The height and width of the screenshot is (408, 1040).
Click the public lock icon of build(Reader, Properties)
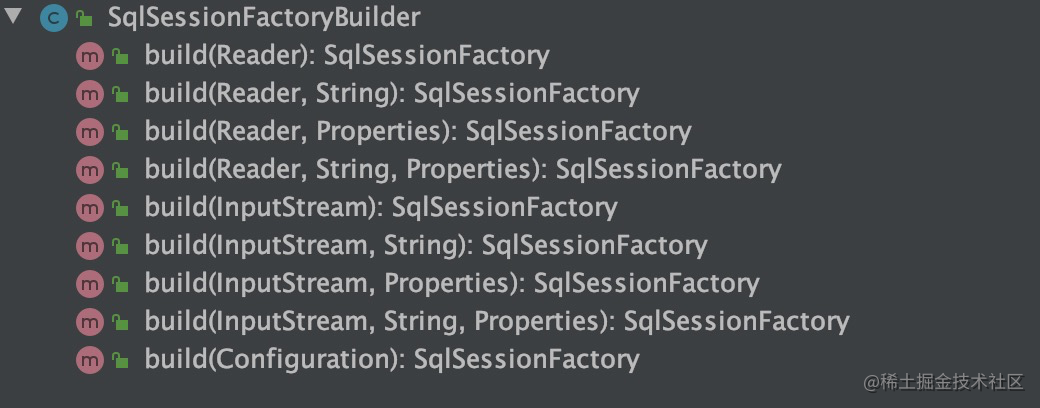[x=120, y=133]
